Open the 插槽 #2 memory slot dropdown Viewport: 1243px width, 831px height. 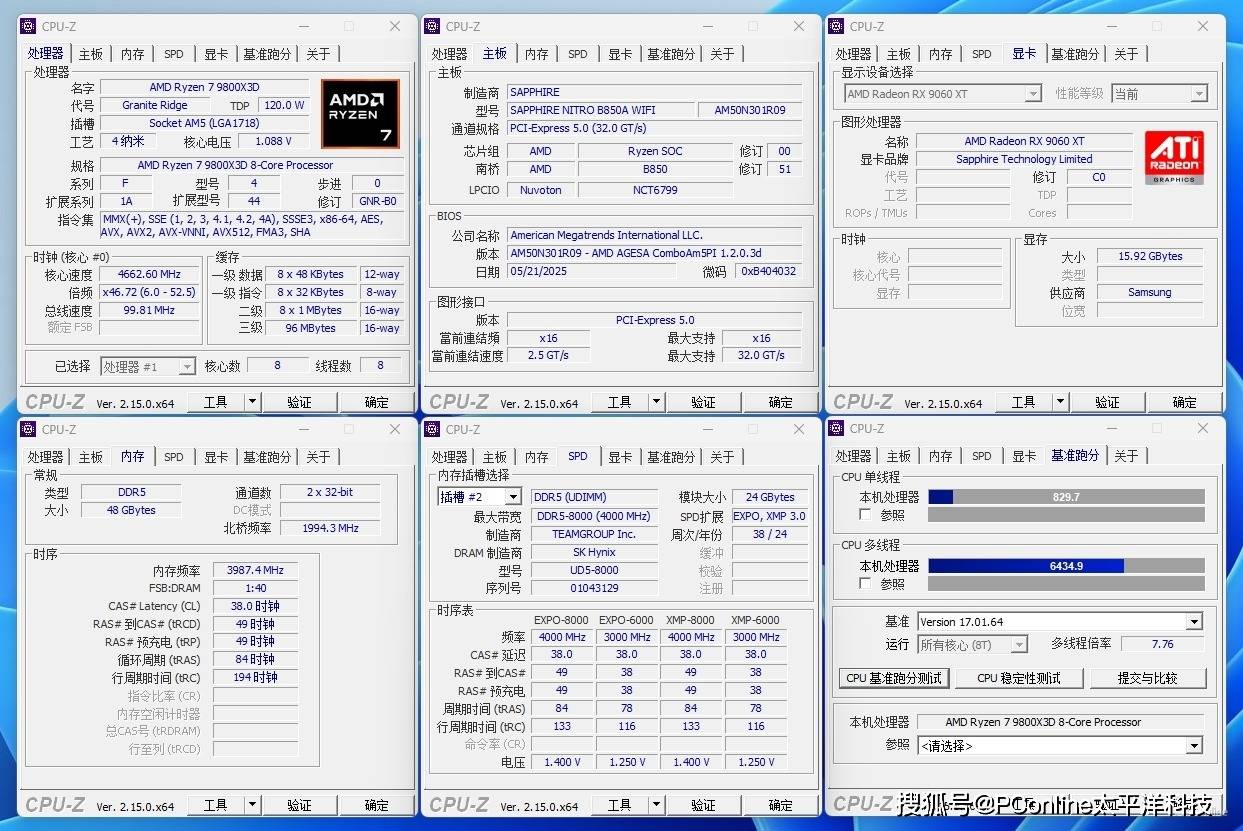pos(513,497)
